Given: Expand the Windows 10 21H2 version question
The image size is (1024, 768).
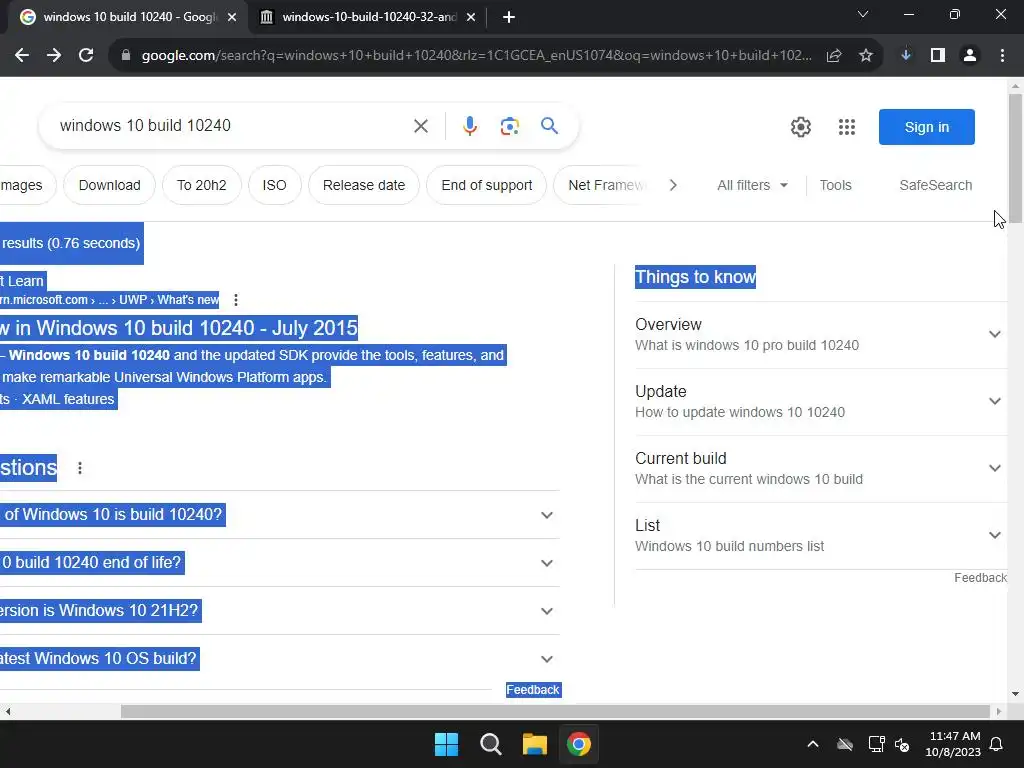Looking at the screenshot, I should coord(280,611).
